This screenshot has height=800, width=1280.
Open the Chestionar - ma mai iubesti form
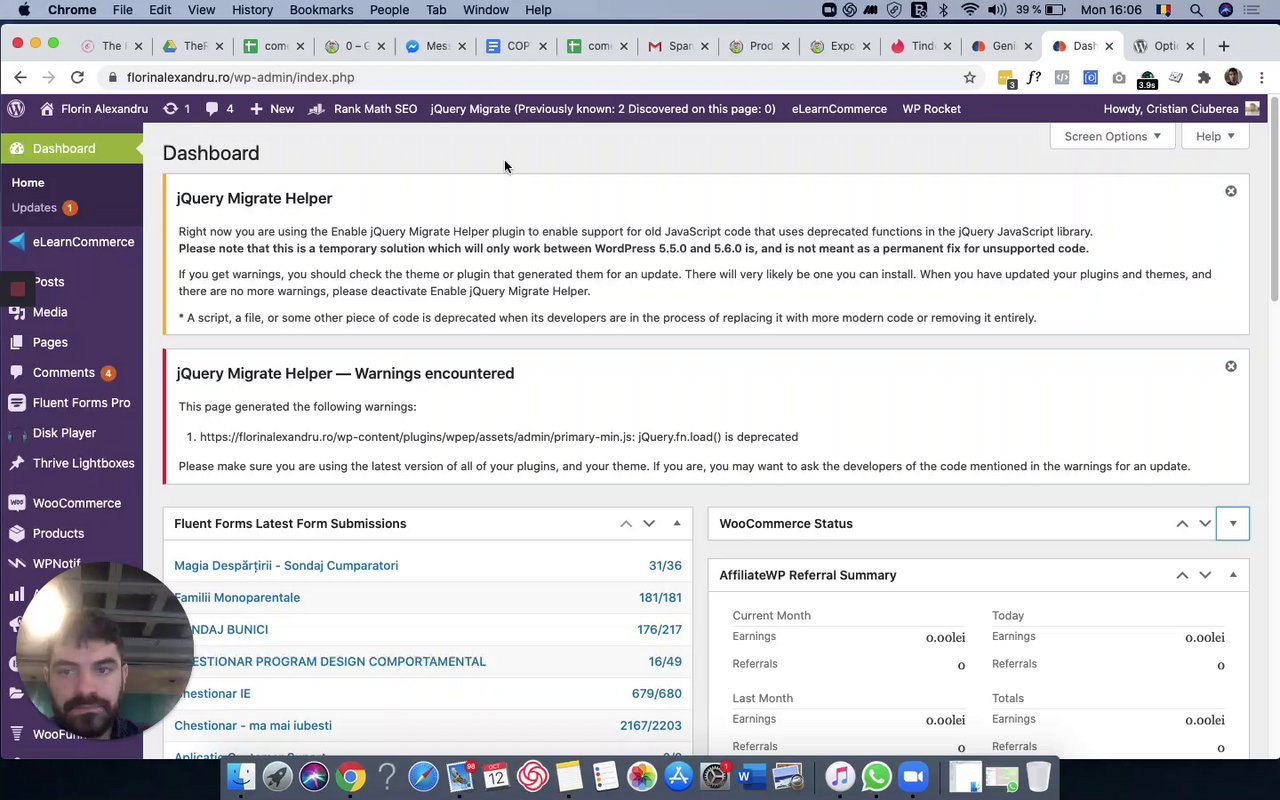pyautogui.click(x=253, y=725)
